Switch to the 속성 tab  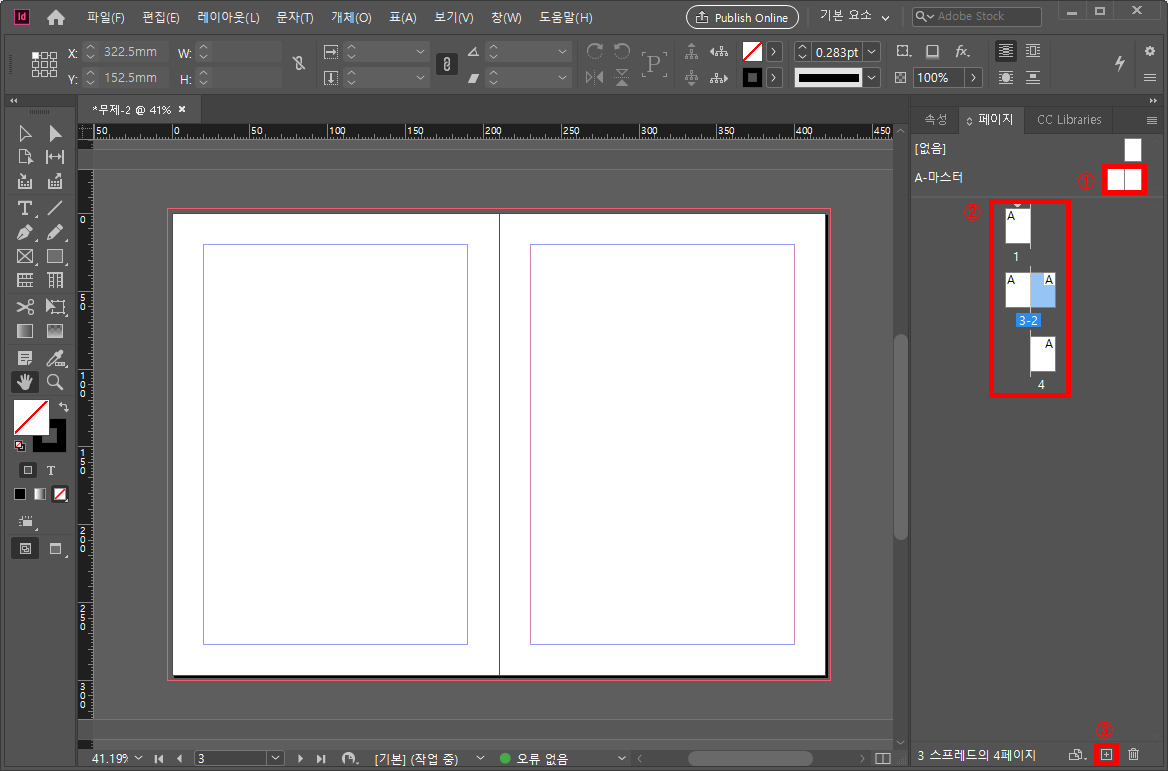[936, 120]
